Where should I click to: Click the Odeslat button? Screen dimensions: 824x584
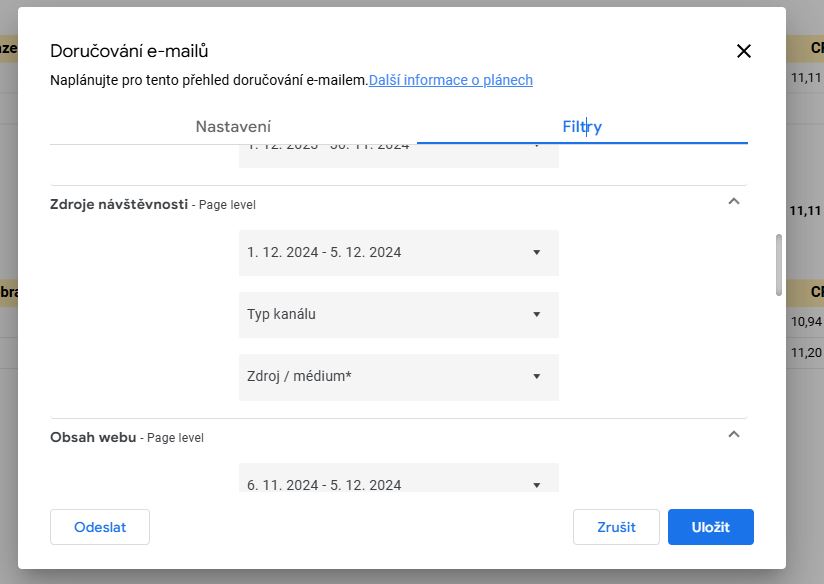coord(100,527)
